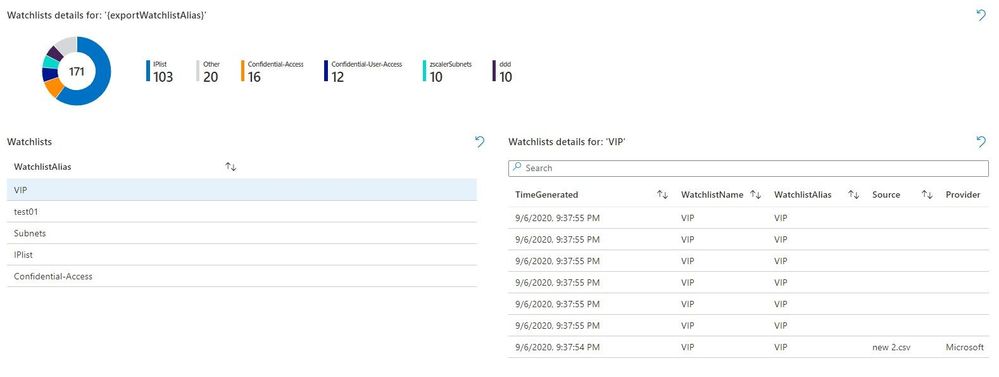Select the Subnets watchlist row
Viewport: 999px width, 377px height.
pyautogui.click(x=241, y=233)
